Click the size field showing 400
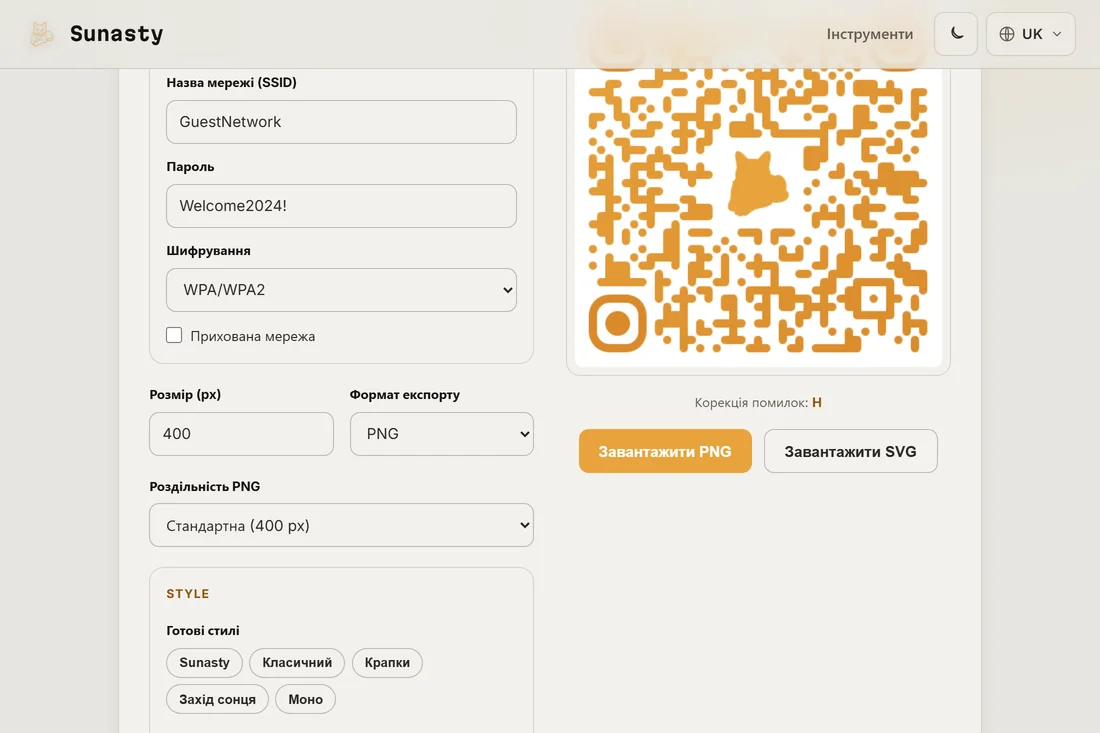Viewport: 1100px width, 733px height. point(241,433)
